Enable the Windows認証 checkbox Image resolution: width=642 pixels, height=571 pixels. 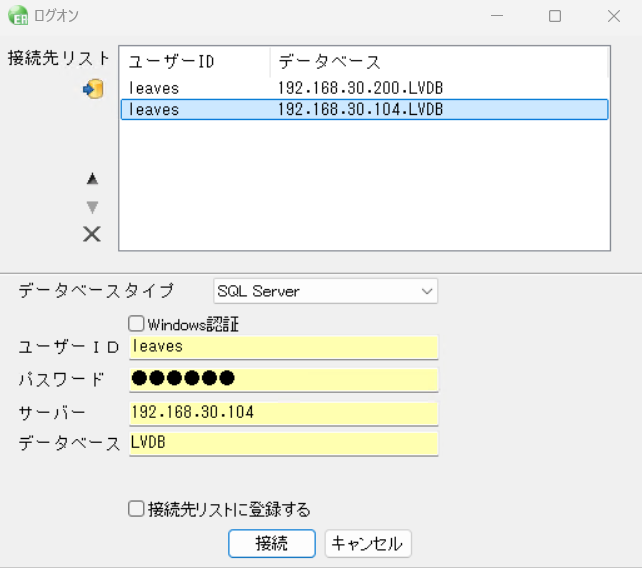pos(137,324)
